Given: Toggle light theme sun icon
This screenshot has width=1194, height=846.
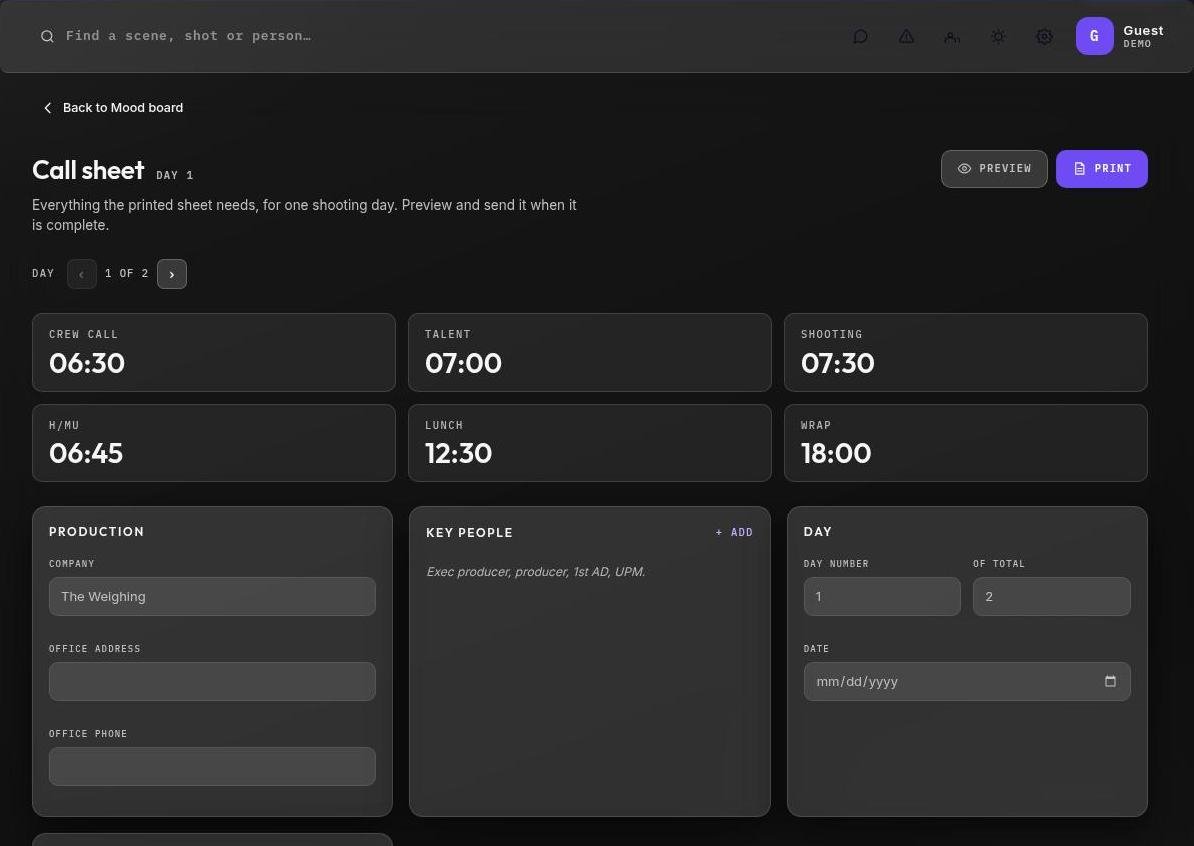Looking at the screenshot, I should coord(998,37).
